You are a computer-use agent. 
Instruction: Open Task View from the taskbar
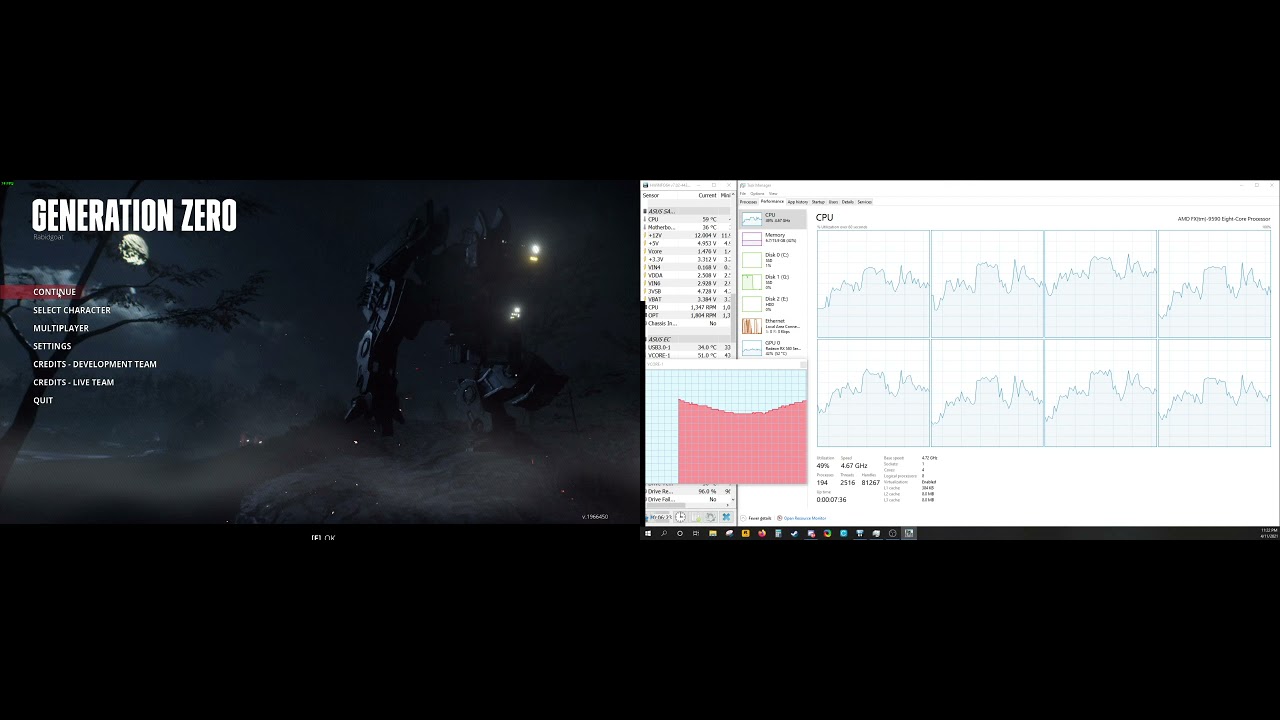(696, 533)
